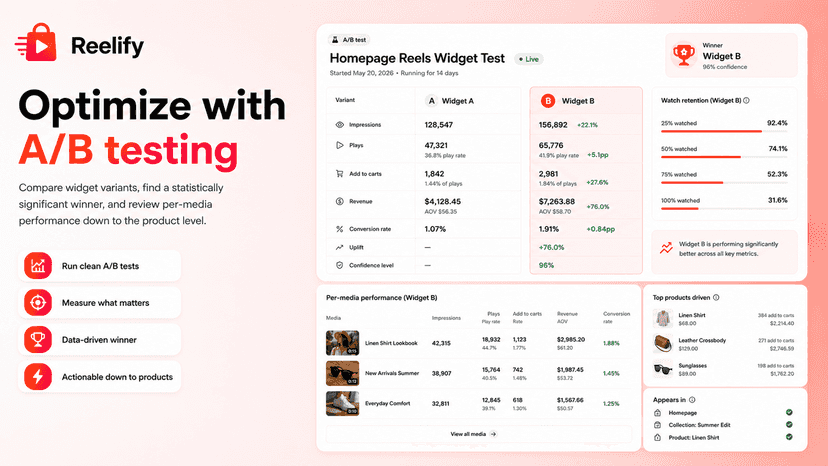The height and width of the screenshot is (466, 828).
Task: Click the 96% confidence level value
Action: pos(546,265)
